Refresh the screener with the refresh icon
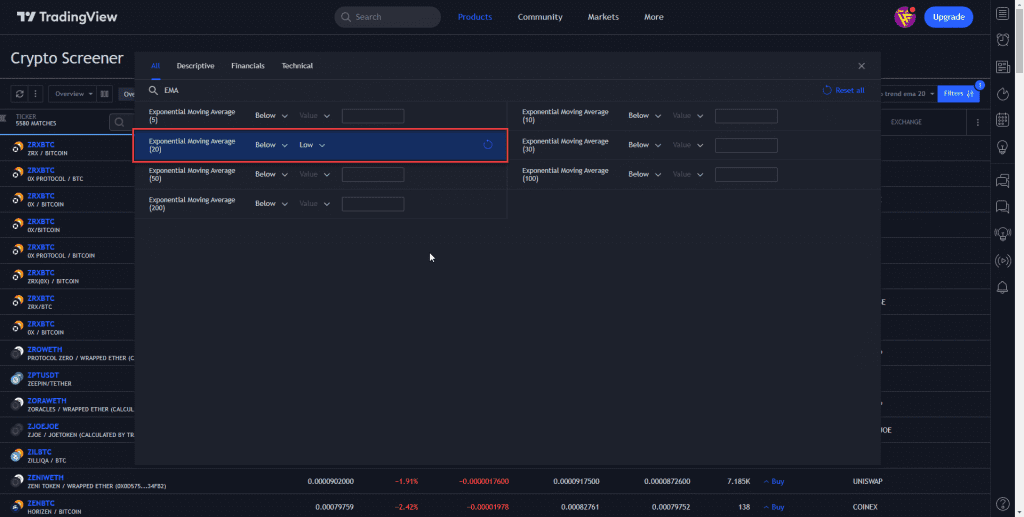The image size is (1024, 517). click(x=20, y=94)
